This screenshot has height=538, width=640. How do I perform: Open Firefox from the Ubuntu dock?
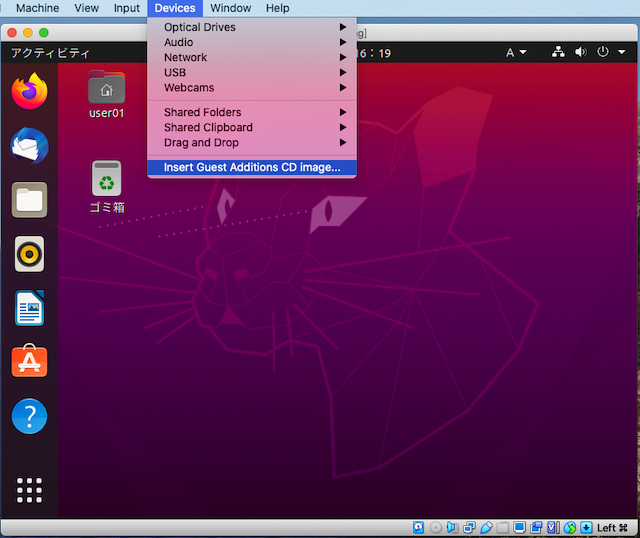(x=29, y=91)
